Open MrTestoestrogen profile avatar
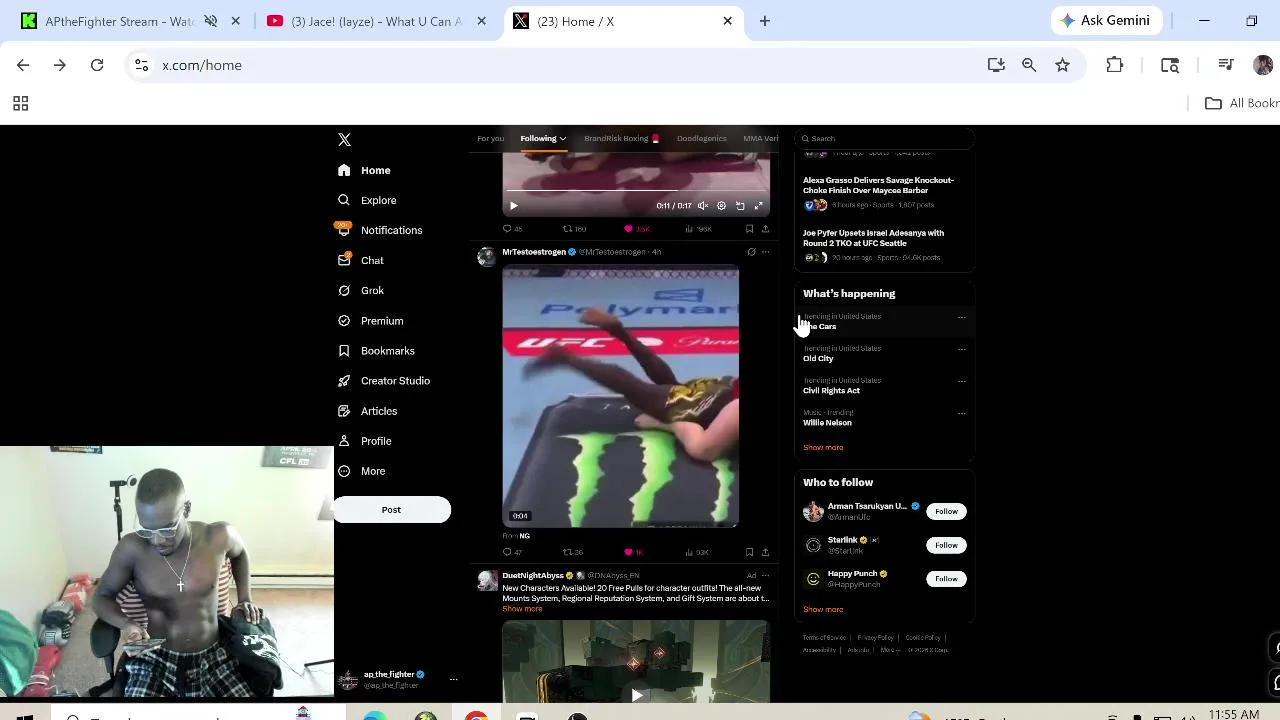The height and width of the screenshot is (720, 1280). coord(486,257)
